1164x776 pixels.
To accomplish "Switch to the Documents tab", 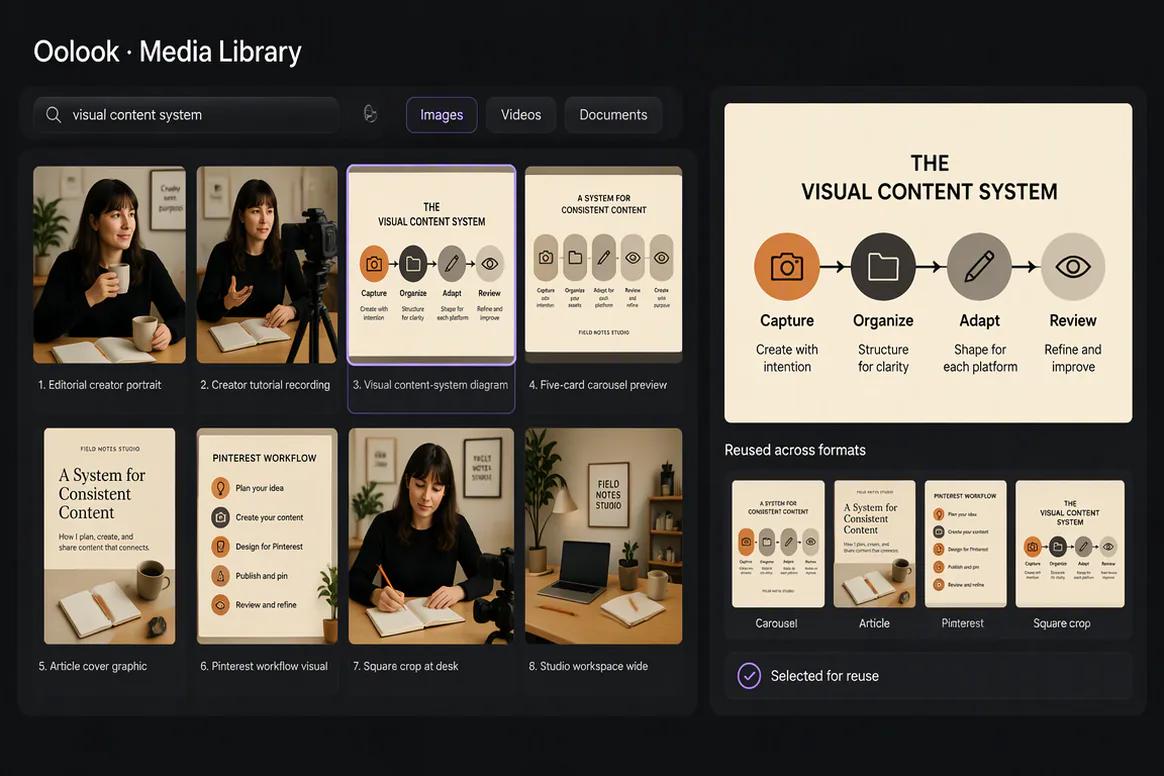I will 613,115.
